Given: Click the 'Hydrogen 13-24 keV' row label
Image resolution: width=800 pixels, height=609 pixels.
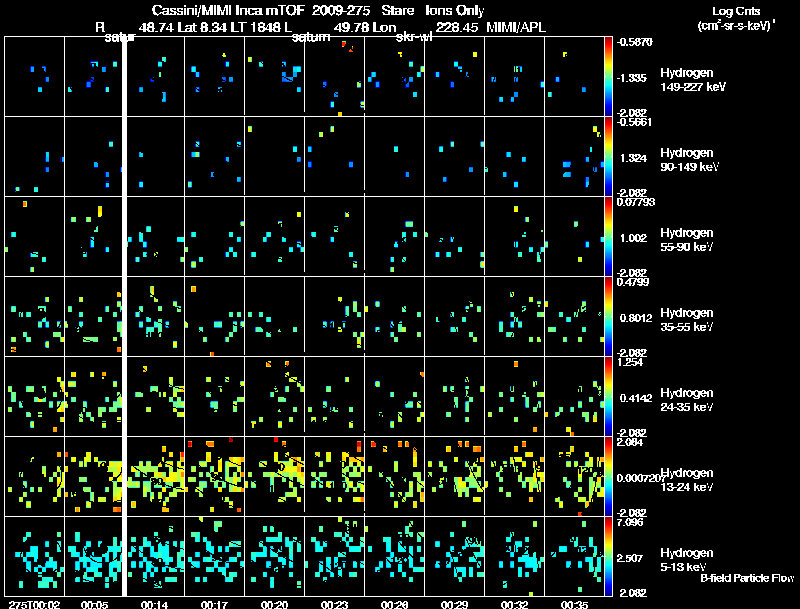Looking at the screenshot, I should click(687, 480).
